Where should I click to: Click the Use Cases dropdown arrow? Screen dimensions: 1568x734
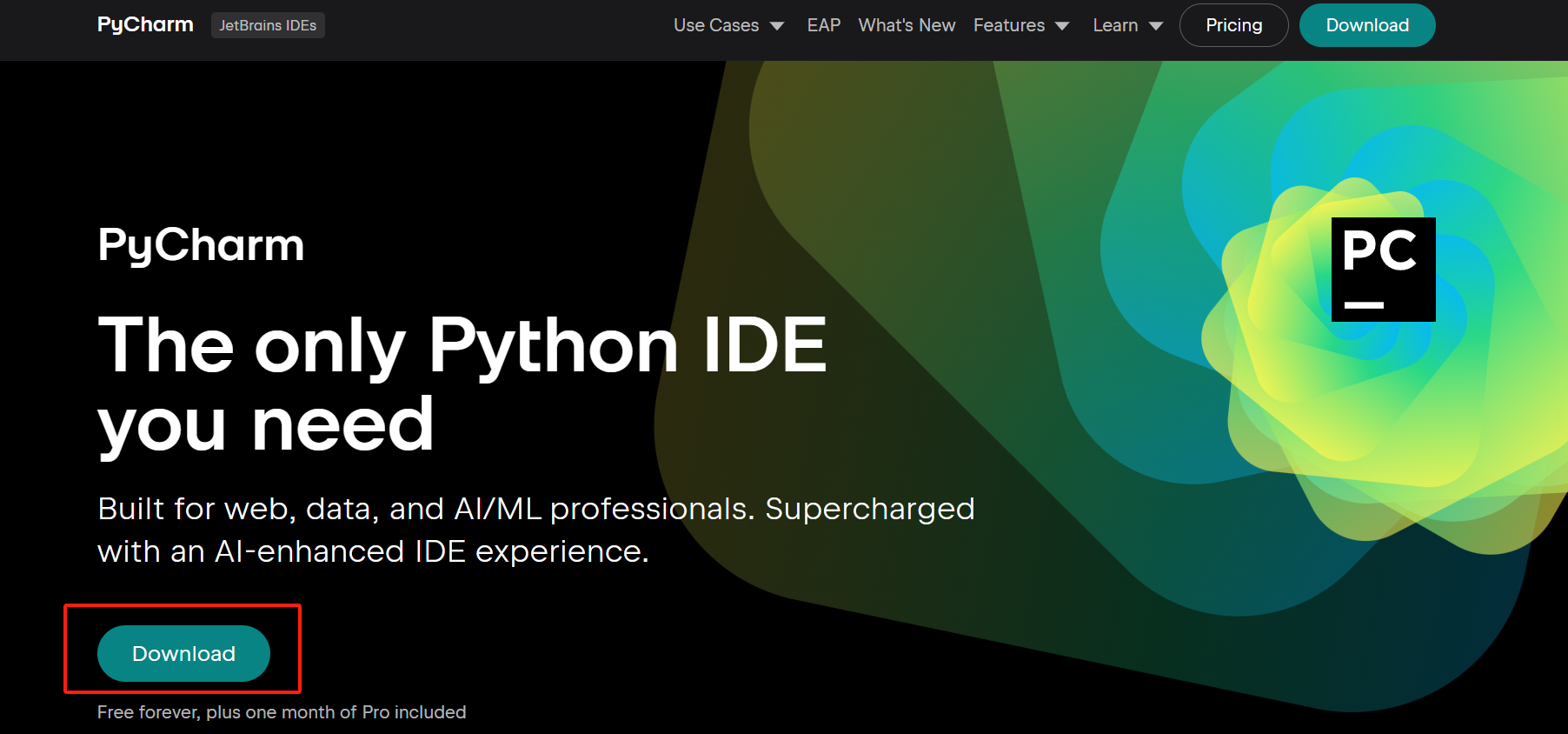point(777,26)
